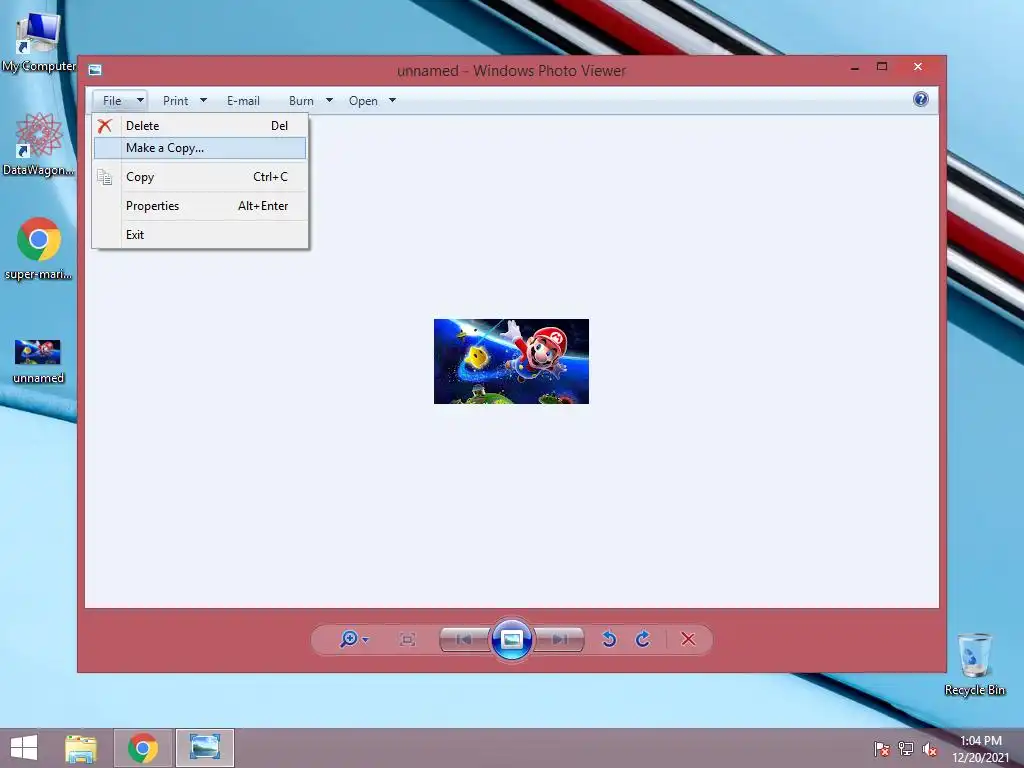Select the DataWagon desktop shortcut
This screenshot has height=768, width=1024.
[39, 145]
